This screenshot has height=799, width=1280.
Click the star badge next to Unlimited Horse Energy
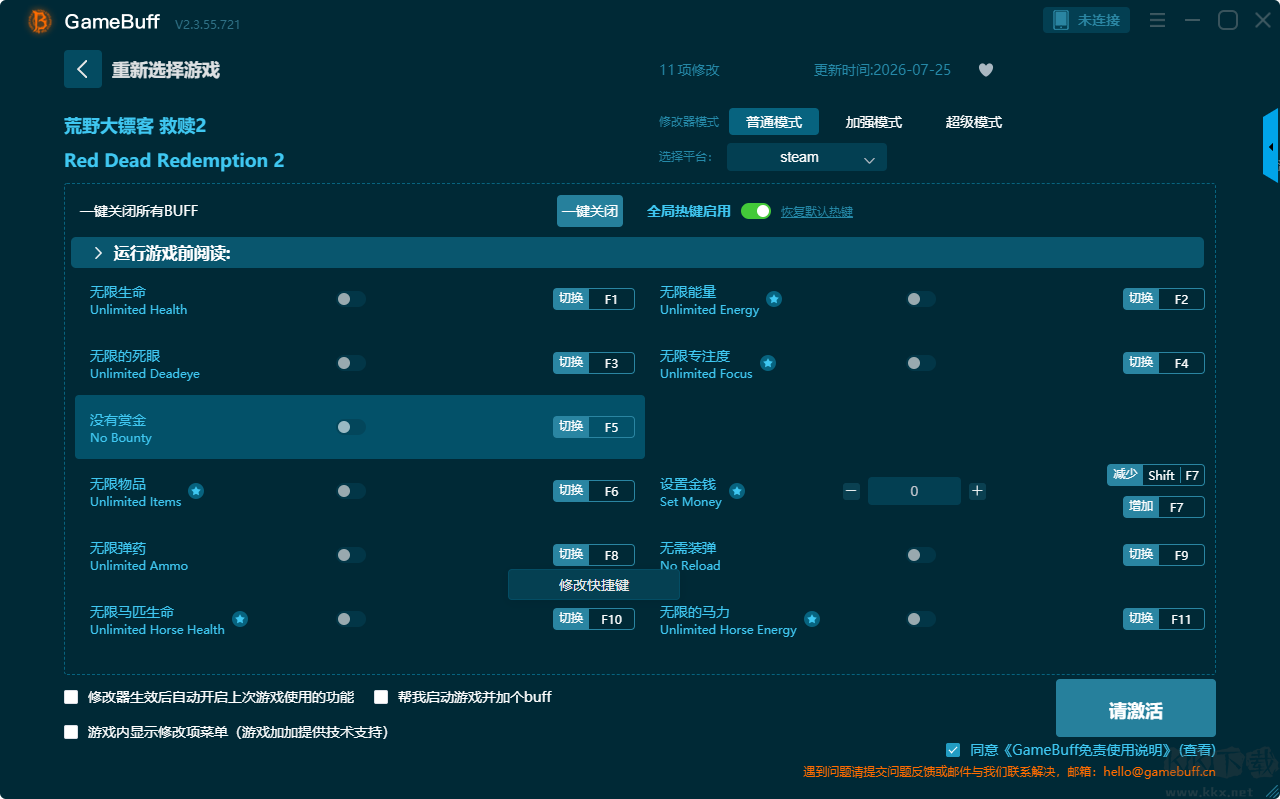pyautogui.click(x=812, y=619)
